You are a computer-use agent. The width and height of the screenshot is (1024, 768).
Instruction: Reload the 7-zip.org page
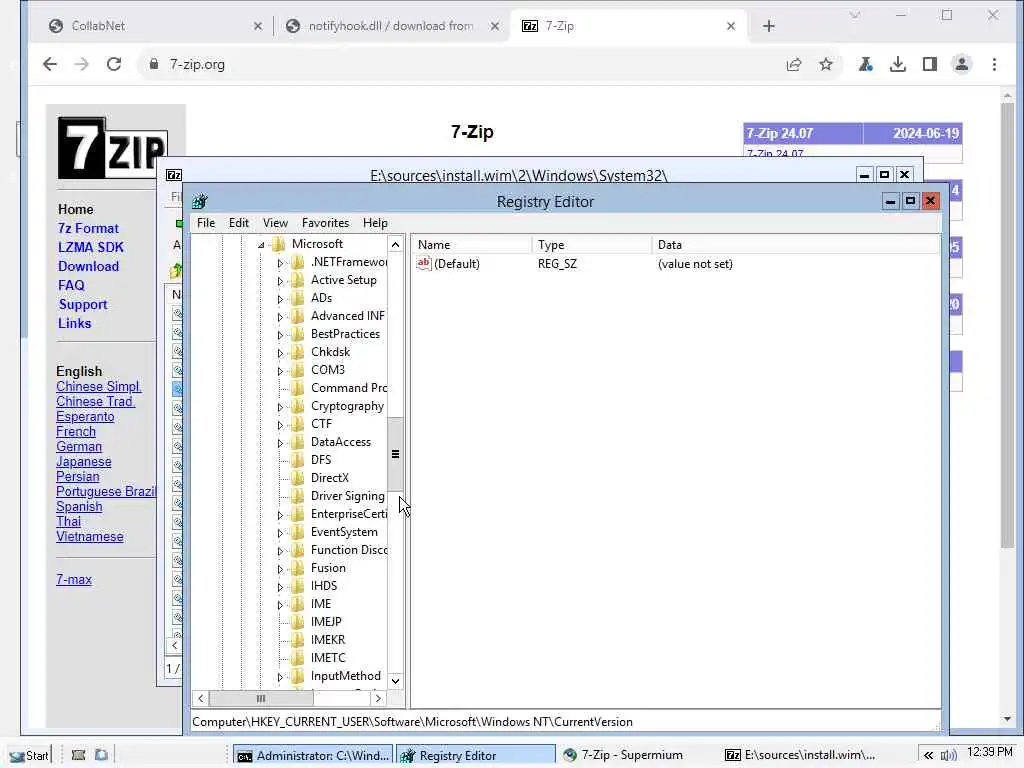[x=114, y=64]
